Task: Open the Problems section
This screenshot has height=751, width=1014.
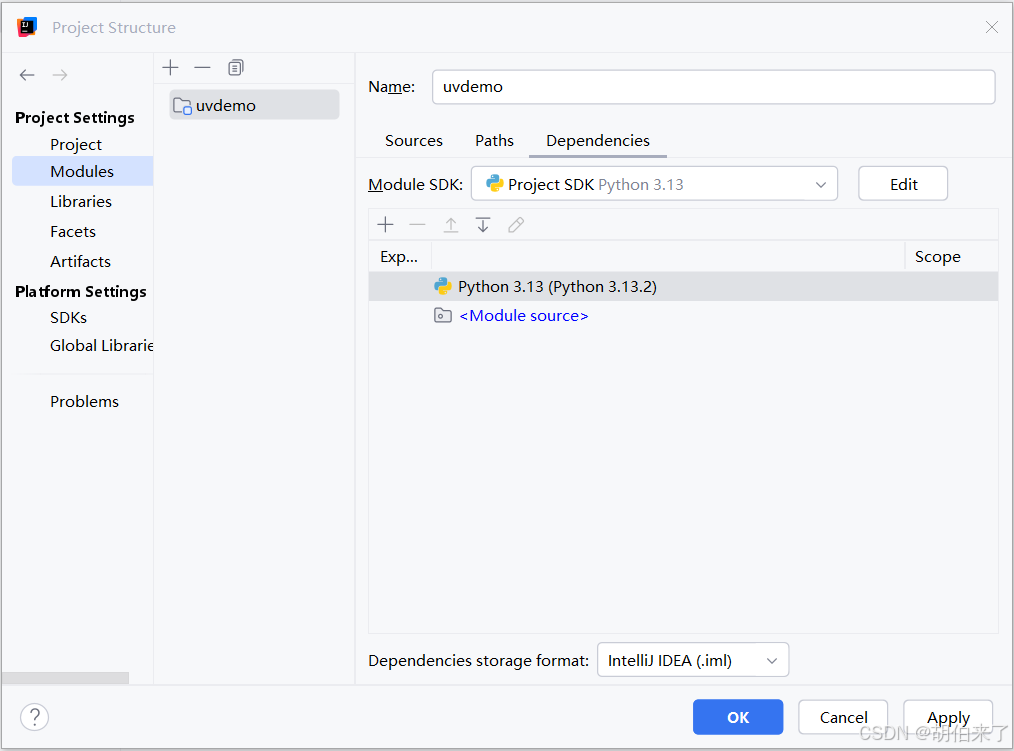Action: pos(85,401)
